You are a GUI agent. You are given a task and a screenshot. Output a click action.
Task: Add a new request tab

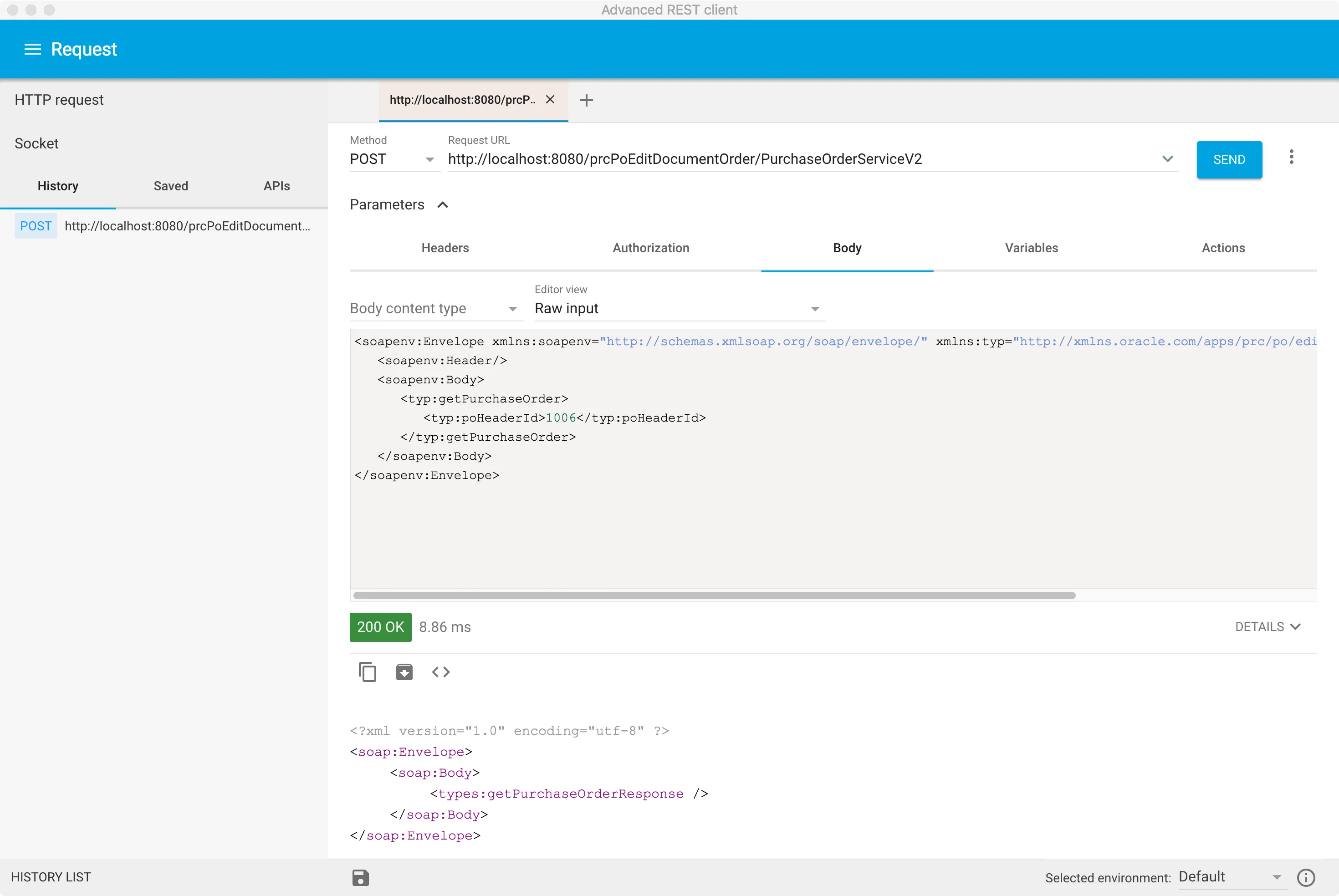pos(586,101)
